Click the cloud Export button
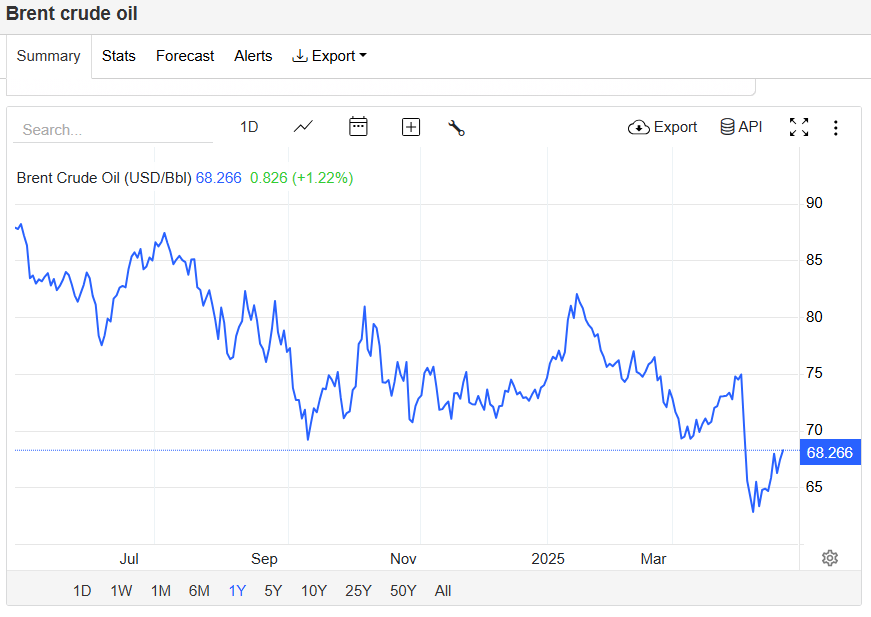Screen dimensions: 871x617 [x=662, y=127]
